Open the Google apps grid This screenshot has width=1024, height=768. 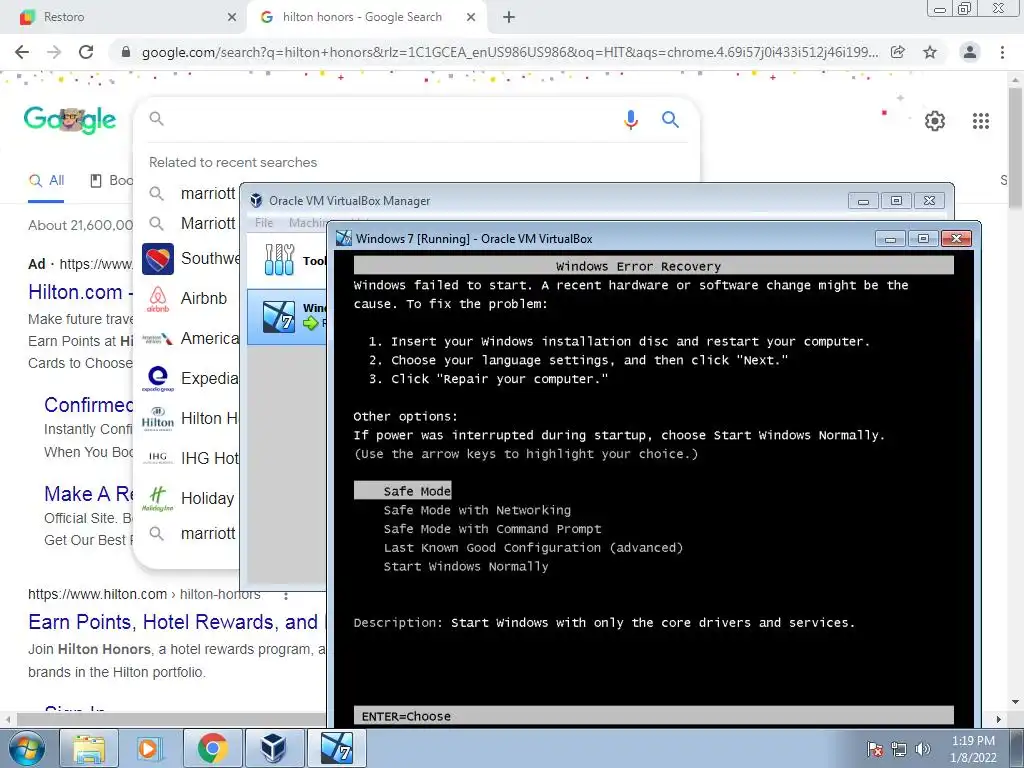(x=980, y=121)
